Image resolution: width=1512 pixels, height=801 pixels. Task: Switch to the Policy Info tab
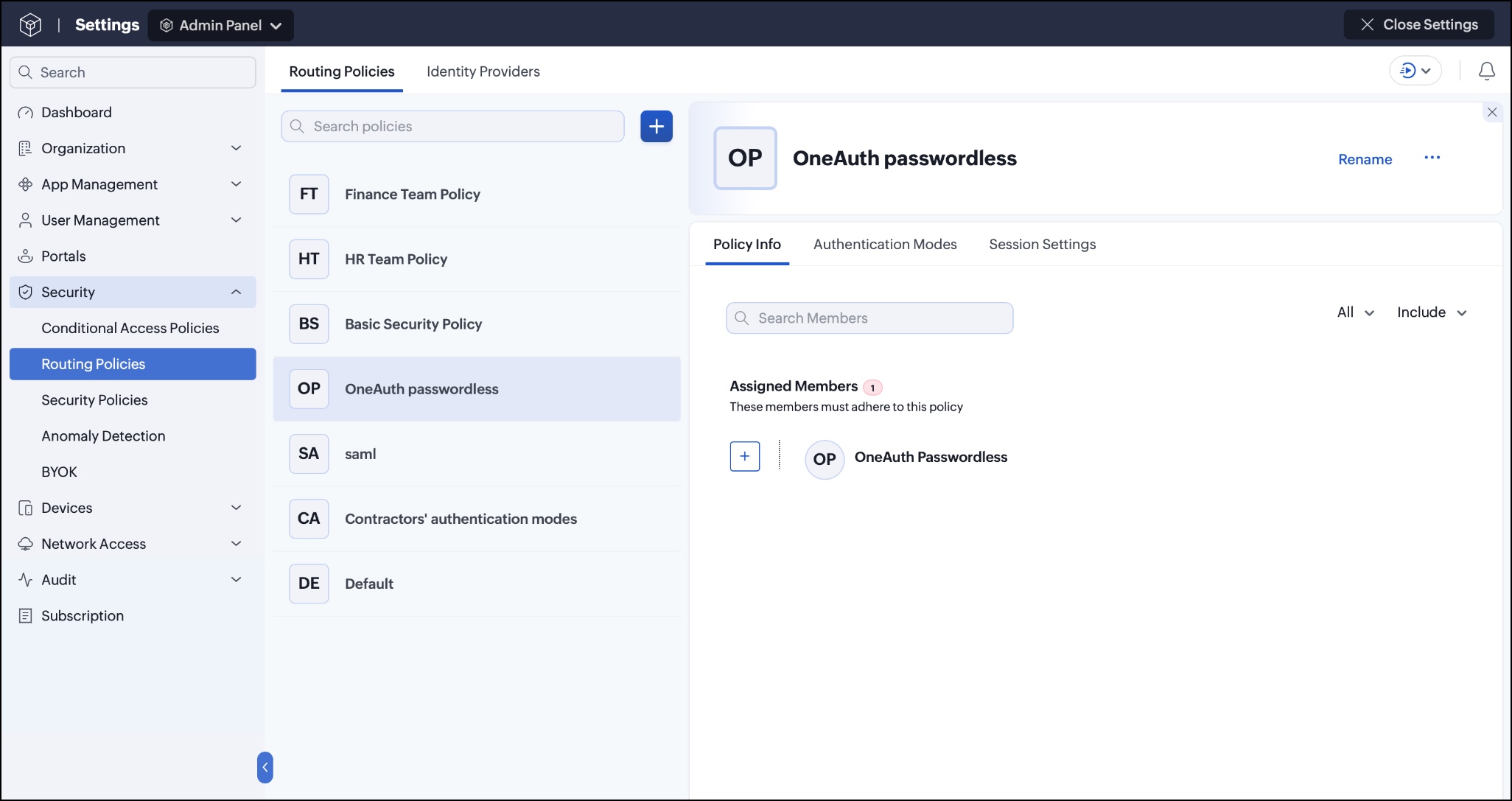[747, 245]
